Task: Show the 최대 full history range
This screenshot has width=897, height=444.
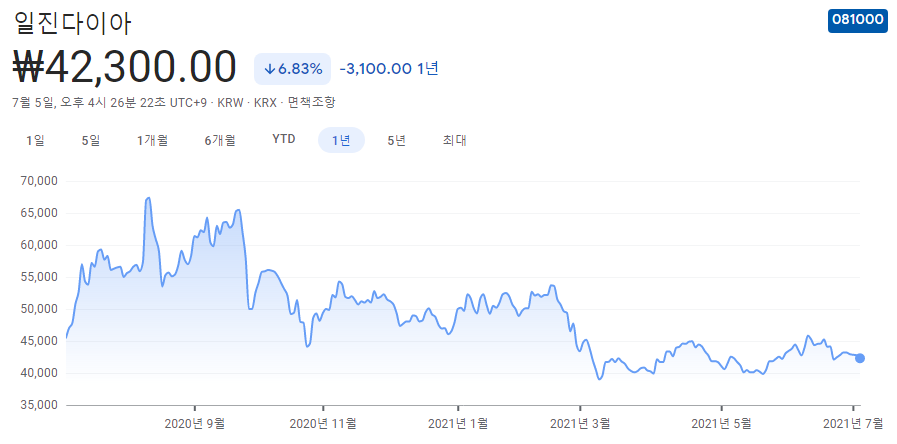Action: tap(454, 140)
